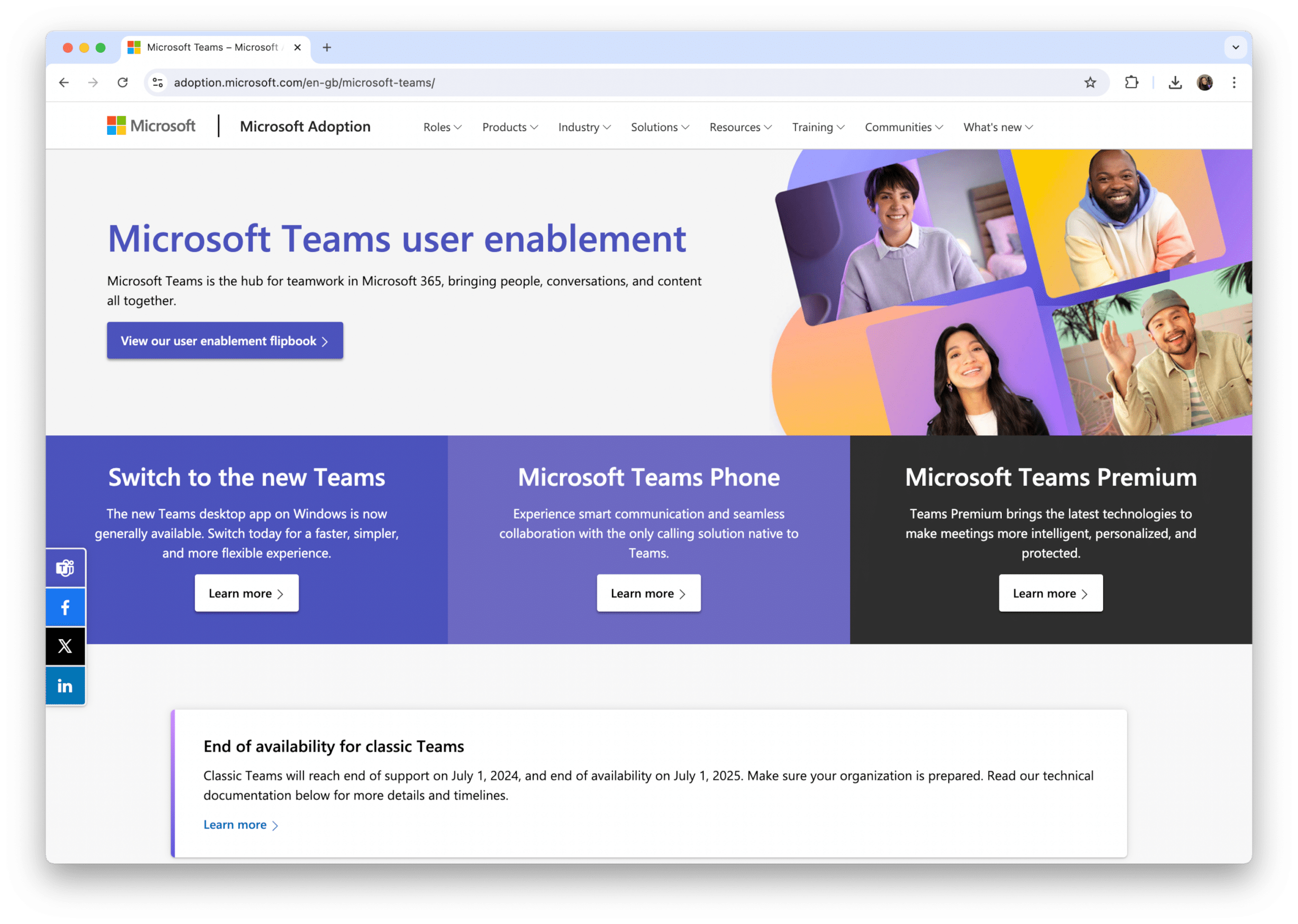Screen dimensions: 1298x924
Task: Learn more about Switch to the new Teams
Action: pos(246,593)
